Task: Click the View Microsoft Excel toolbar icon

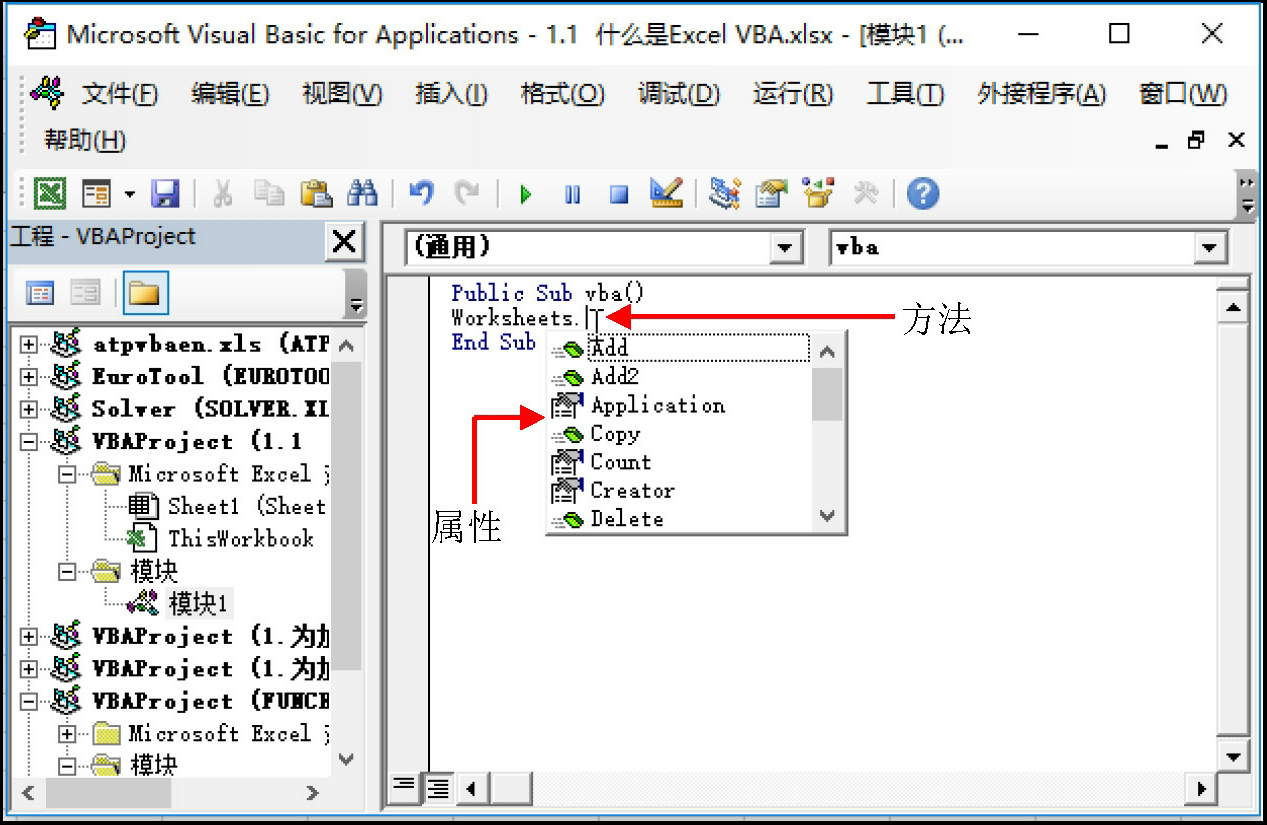Action: point(50,193)
